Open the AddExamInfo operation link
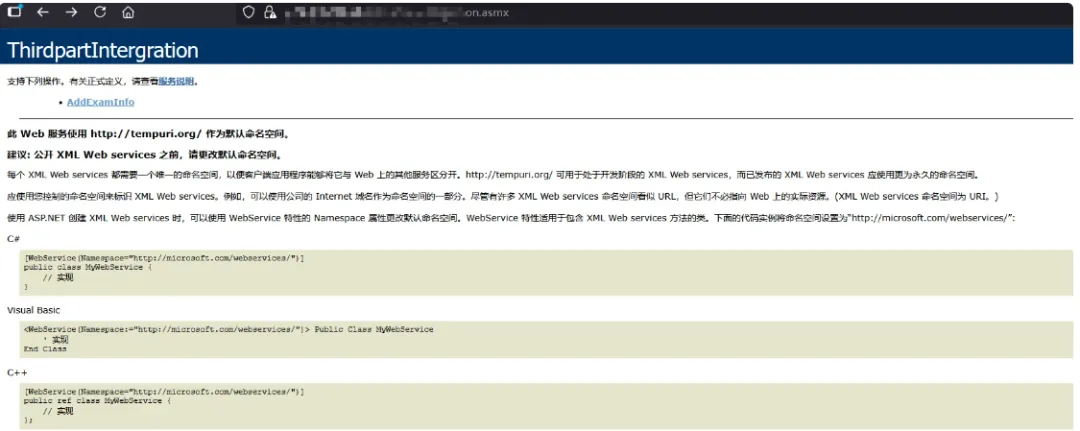Screen dimensions: 1080x431 (x=101, y=102)
